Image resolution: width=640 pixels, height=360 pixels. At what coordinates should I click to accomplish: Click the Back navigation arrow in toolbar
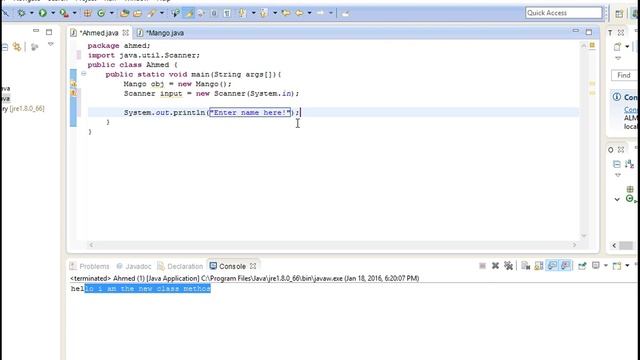point(299,13)
